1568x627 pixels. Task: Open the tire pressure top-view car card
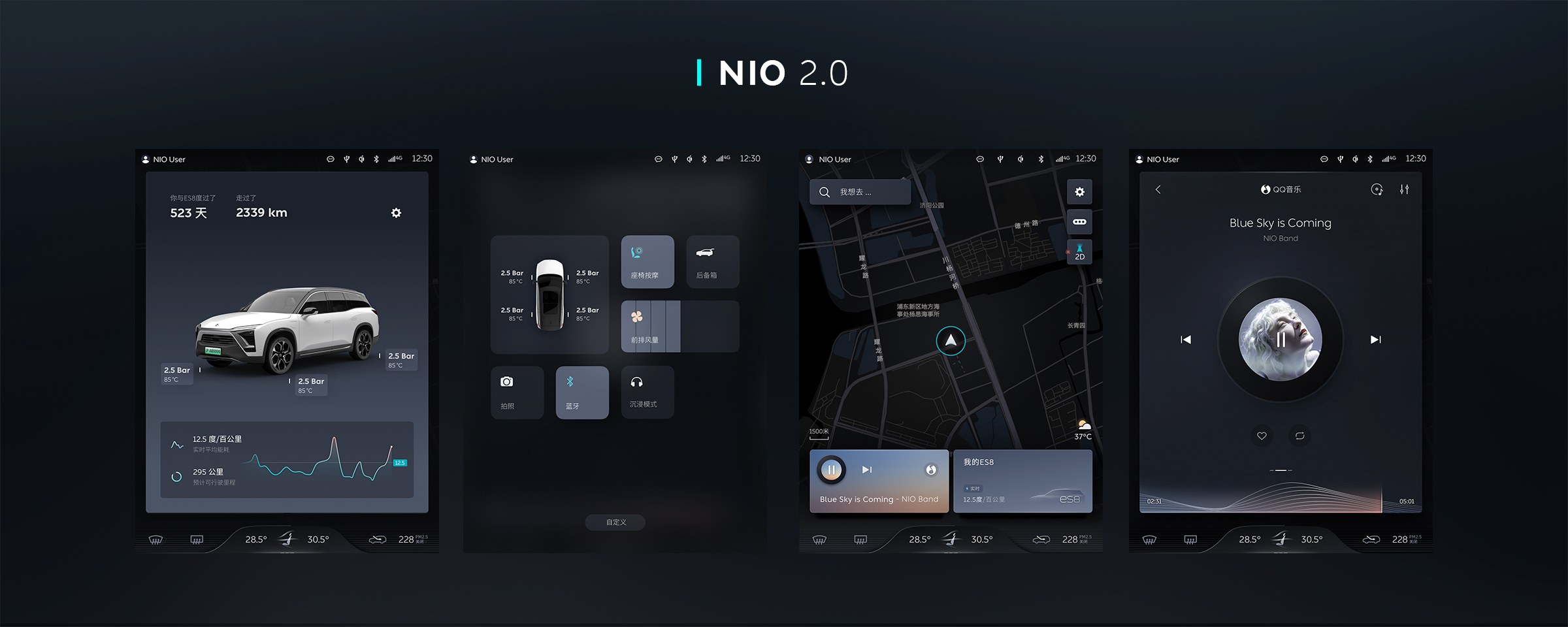click(x=549, y=295)
